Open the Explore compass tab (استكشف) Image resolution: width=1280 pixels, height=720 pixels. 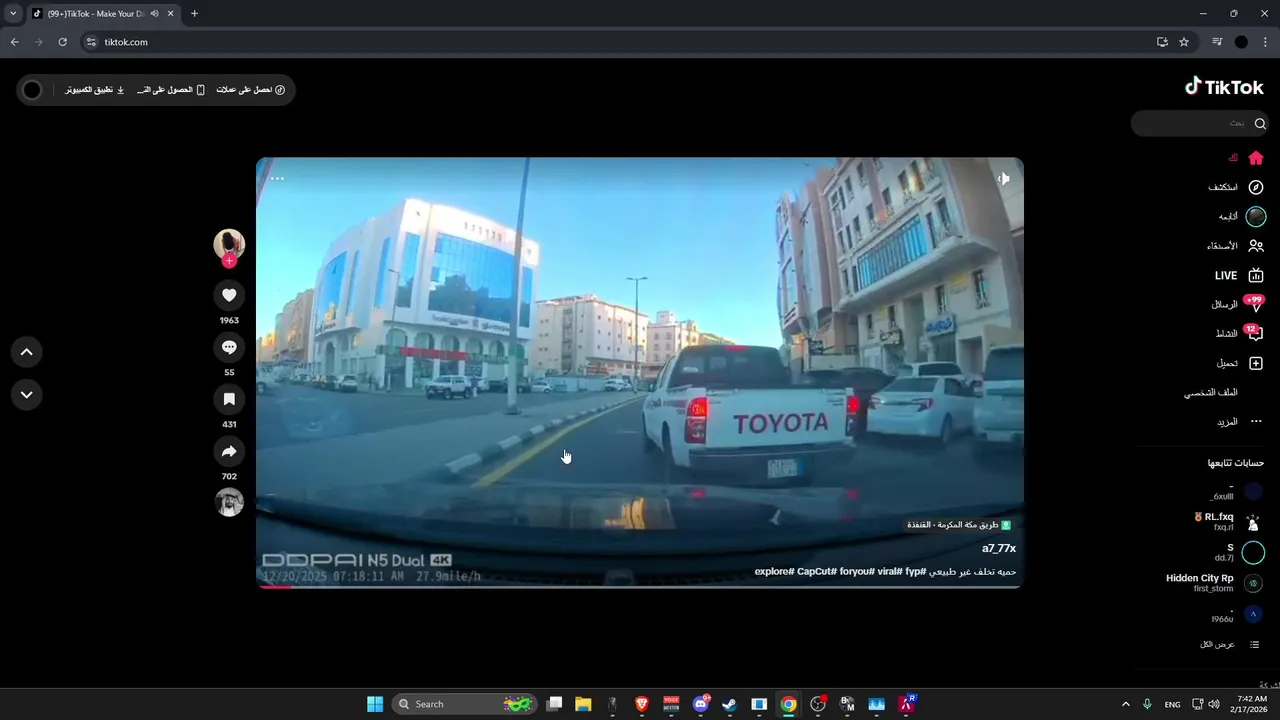click(1236, 187)
